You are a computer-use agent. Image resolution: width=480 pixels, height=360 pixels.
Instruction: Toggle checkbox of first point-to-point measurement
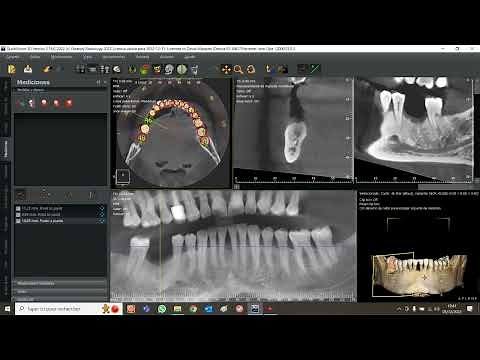click(18, 208)
